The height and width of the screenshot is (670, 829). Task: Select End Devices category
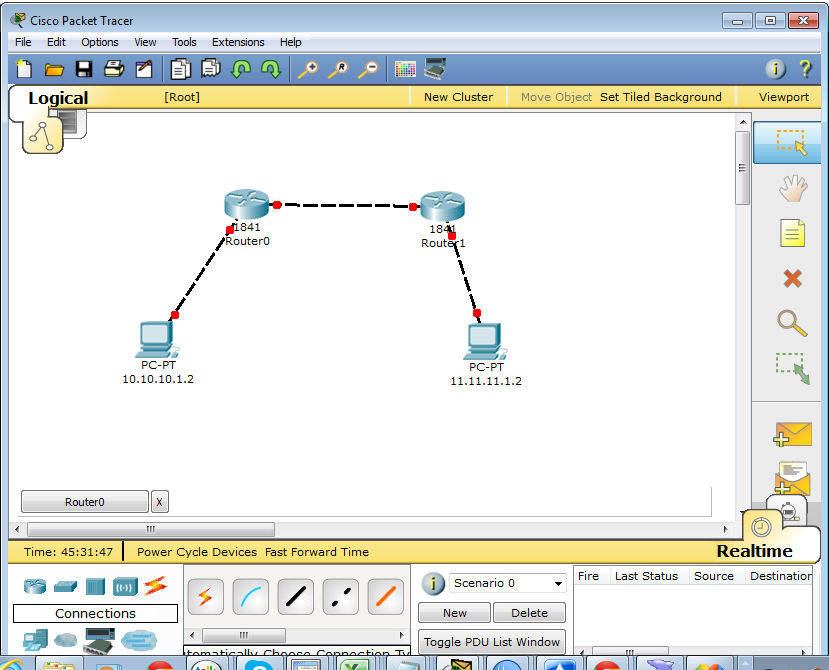(x=35, y=640)
